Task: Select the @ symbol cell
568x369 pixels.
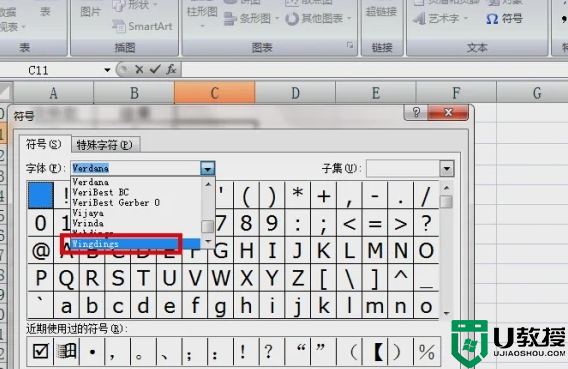Action: click(41, 251)
